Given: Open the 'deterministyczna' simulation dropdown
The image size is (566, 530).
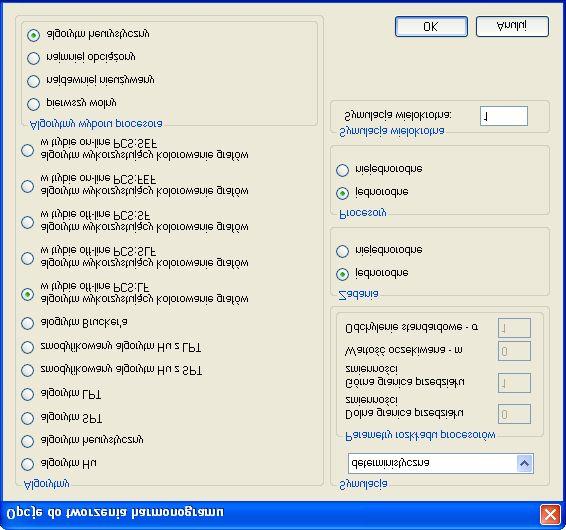Looking at the screenshot, I should tap(524, 463).
